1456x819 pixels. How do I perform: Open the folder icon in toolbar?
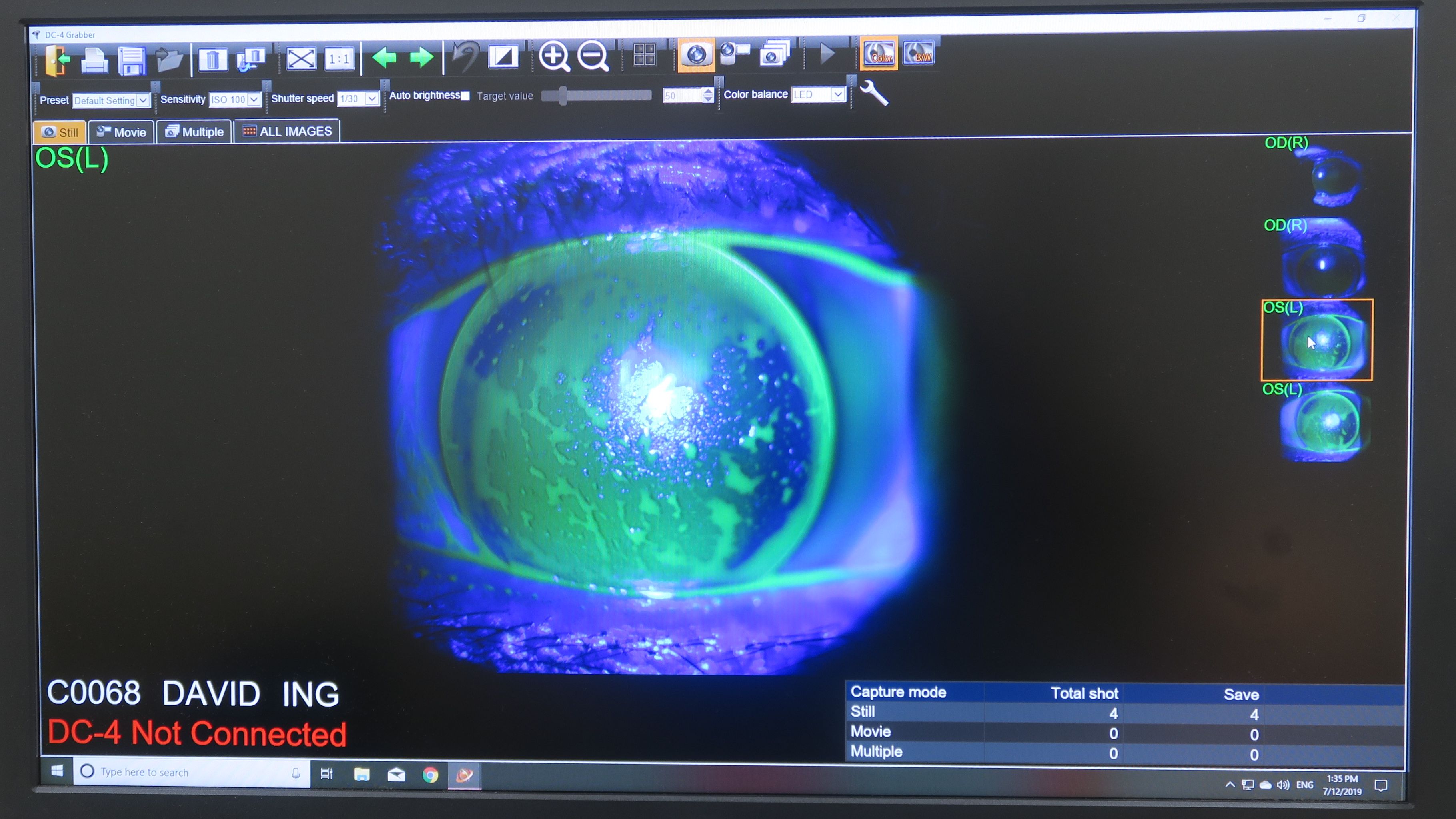[x=169, y=59]
